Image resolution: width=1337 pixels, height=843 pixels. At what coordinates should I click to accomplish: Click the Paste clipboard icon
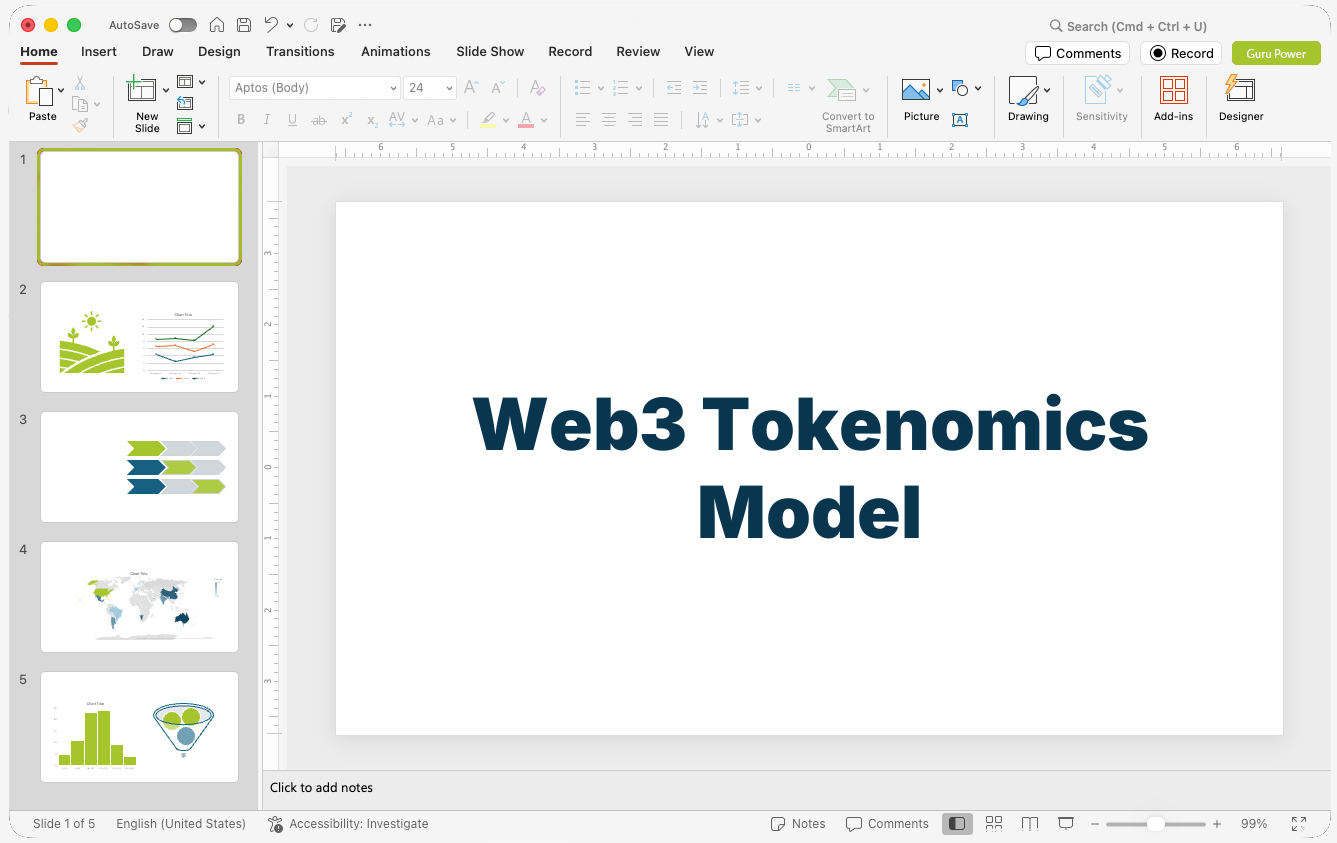coord(39,92)
